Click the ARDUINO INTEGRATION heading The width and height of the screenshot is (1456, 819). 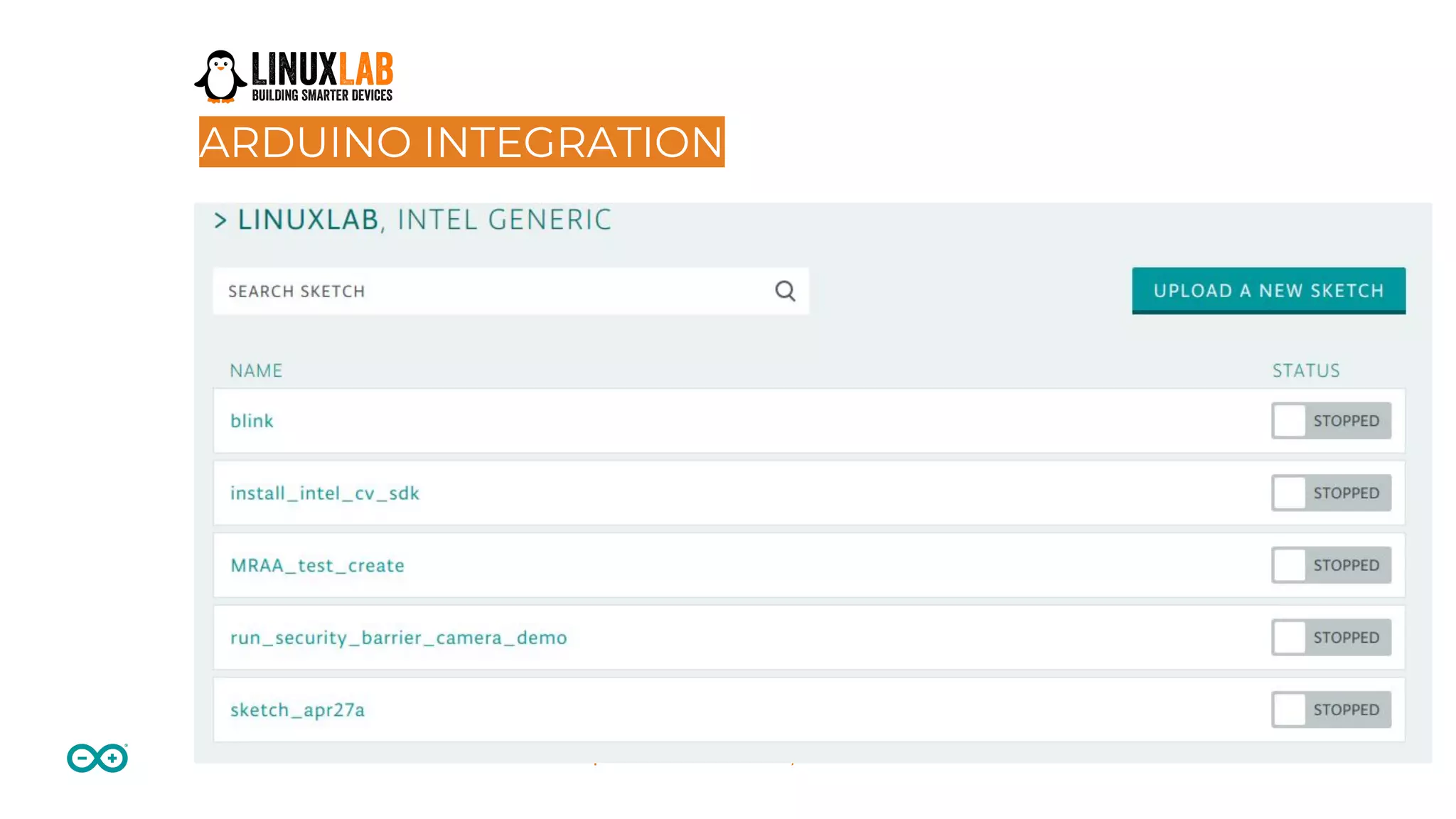(461, 142)
